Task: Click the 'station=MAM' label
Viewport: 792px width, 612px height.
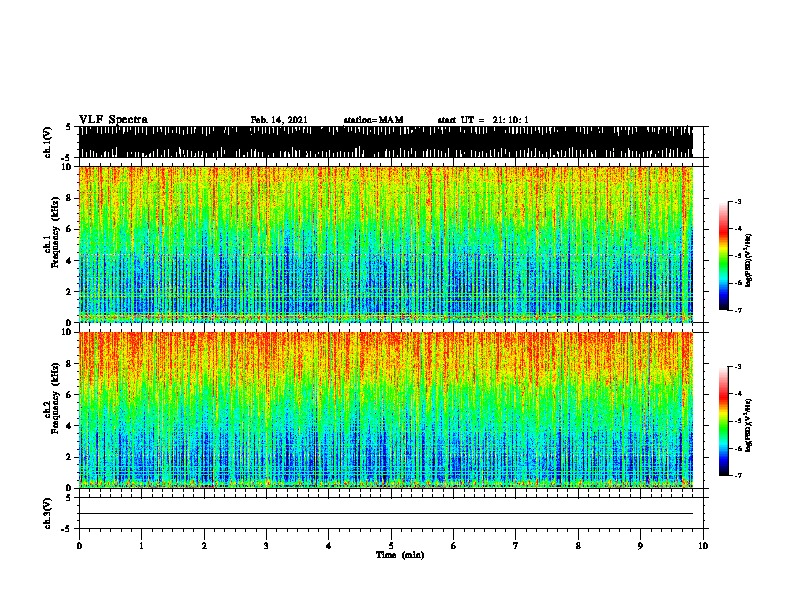Action: click(x=373, y=120)
